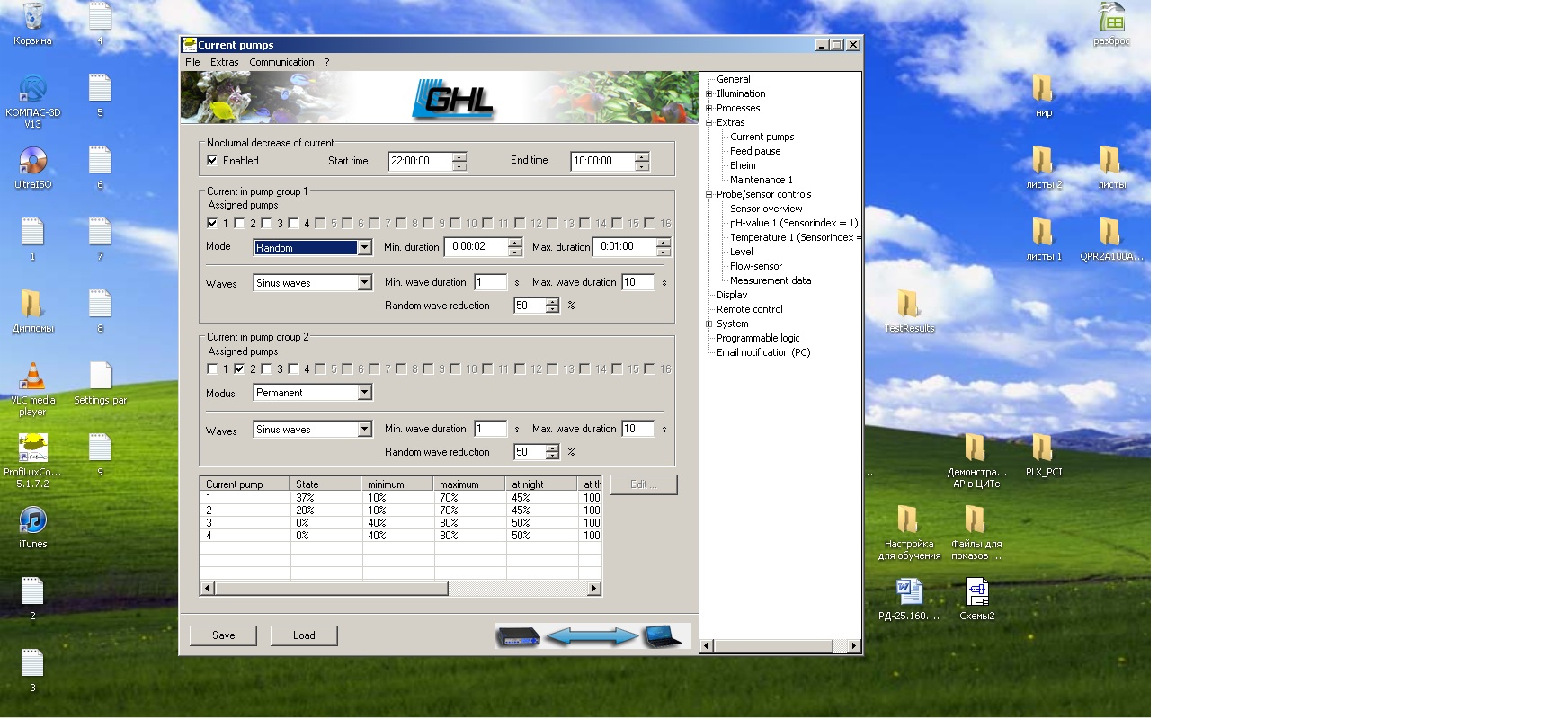Open the Дипломы folder on desktop
The height and width of the screenshot is (719, 1568).
click(x=32, y=311)
